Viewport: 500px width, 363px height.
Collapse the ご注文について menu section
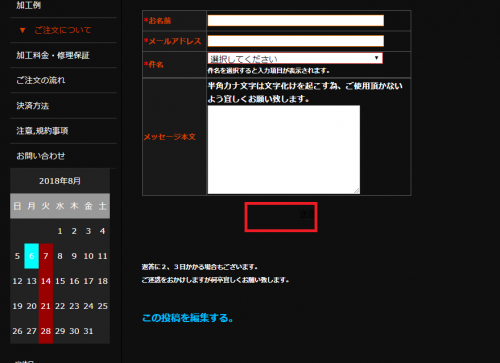[55, 30]
